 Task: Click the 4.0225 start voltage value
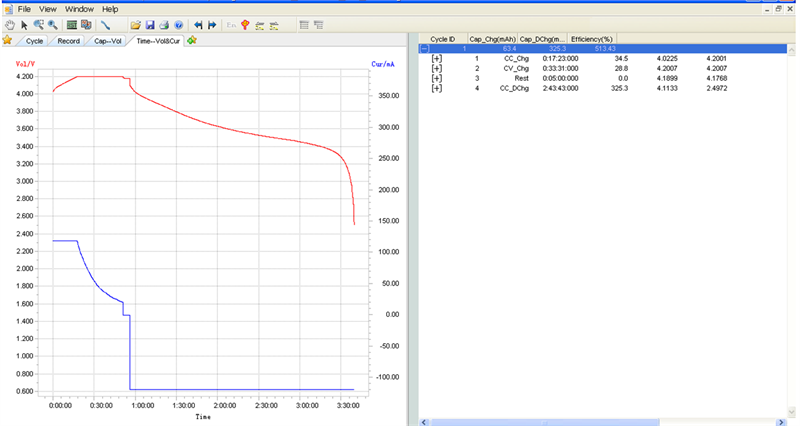click(x=667, y=59)
